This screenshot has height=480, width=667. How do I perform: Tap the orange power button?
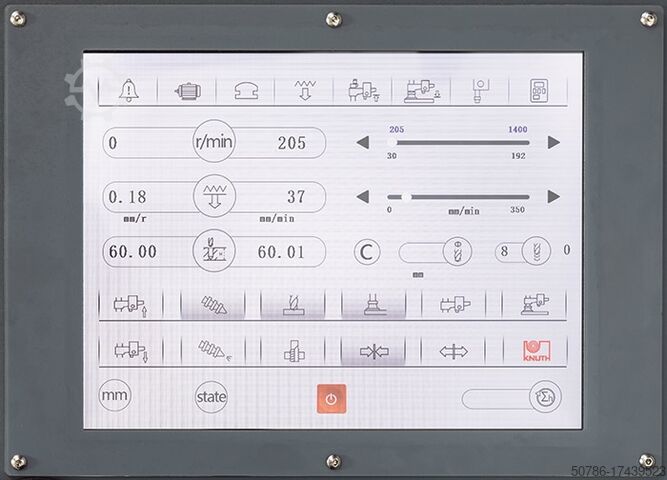[331, 399]
